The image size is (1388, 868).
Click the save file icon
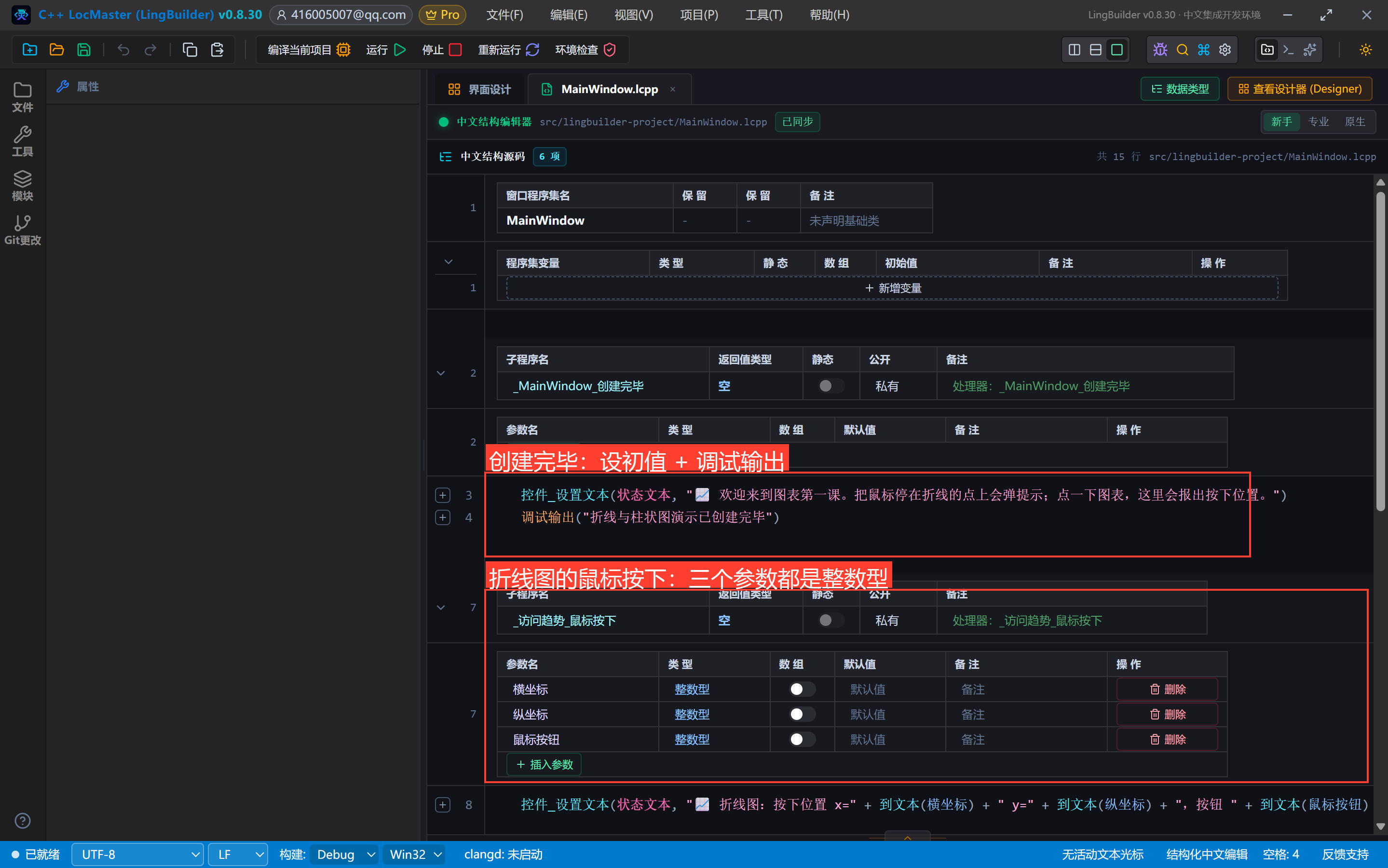[x=84, y=50]
